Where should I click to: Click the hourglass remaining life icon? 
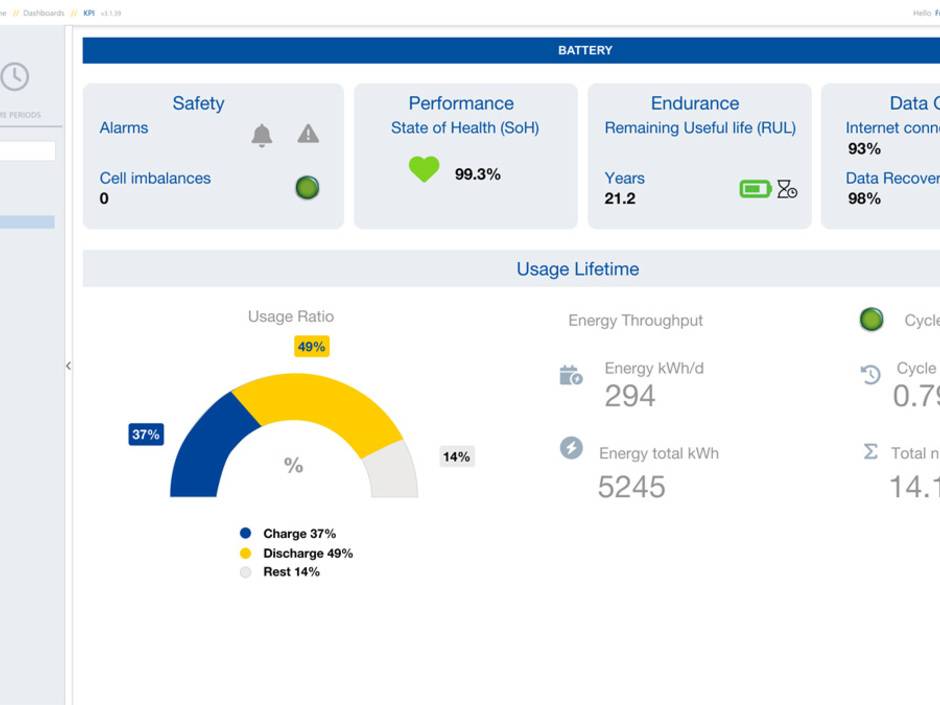(x=787, y=189)
